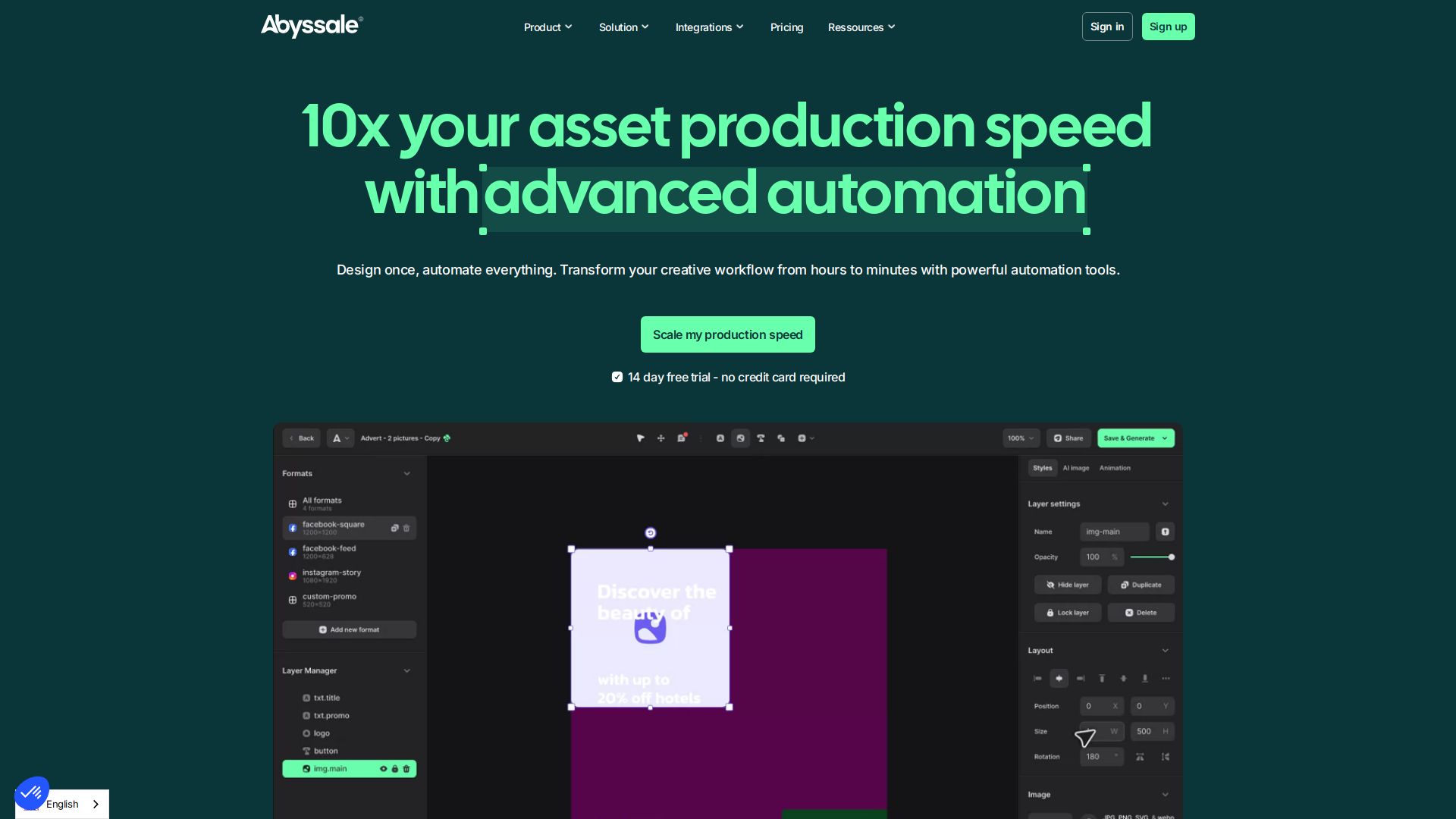Collapse the Formats panel section
The height and width of the screenshot is (819, 1456).
[x=407, y=474]
